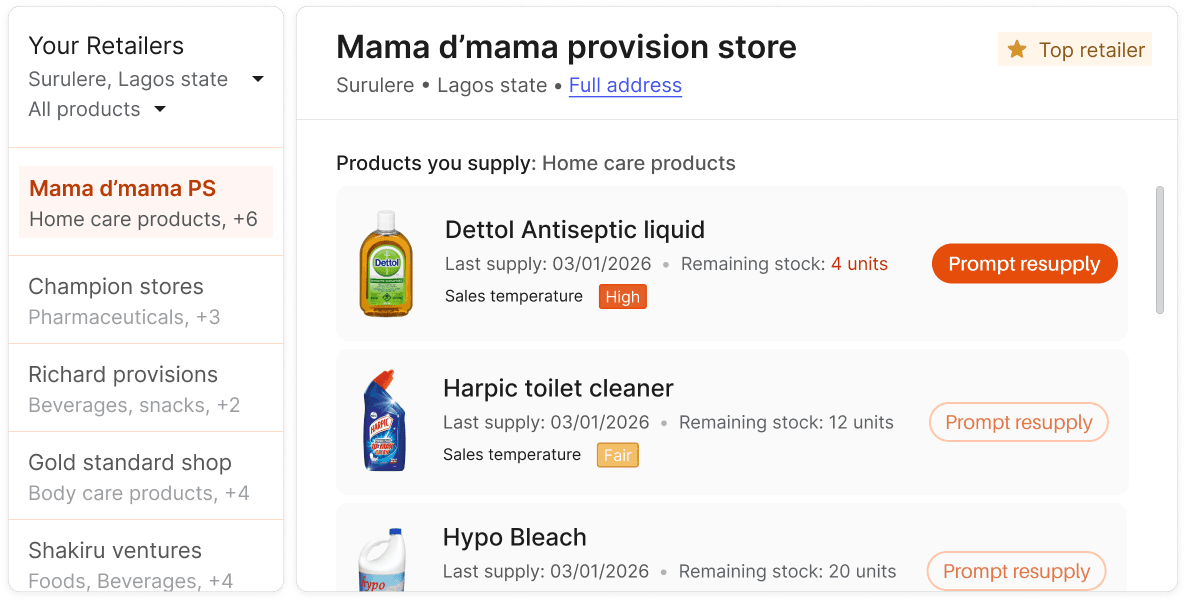1186x602 pixels.
Task: Click the Top retailer badge
Action: click(1074, 48)
